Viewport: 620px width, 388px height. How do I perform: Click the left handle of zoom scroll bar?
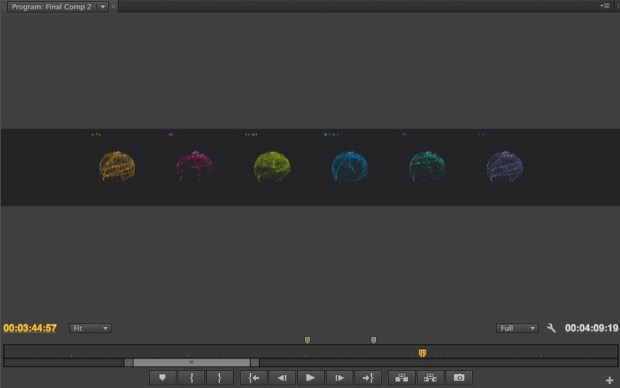click(129, 362)
